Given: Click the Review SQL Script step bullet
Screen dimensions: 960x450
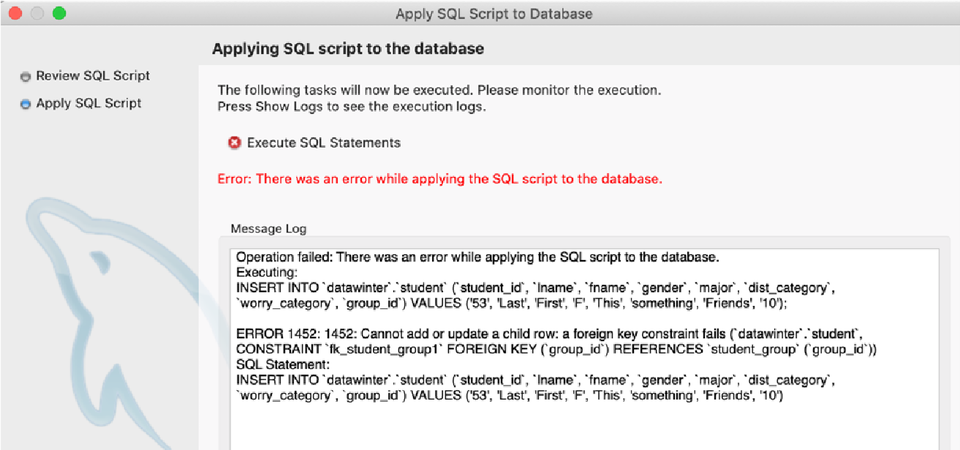Looking at the screenshot, I should point(25,77).
